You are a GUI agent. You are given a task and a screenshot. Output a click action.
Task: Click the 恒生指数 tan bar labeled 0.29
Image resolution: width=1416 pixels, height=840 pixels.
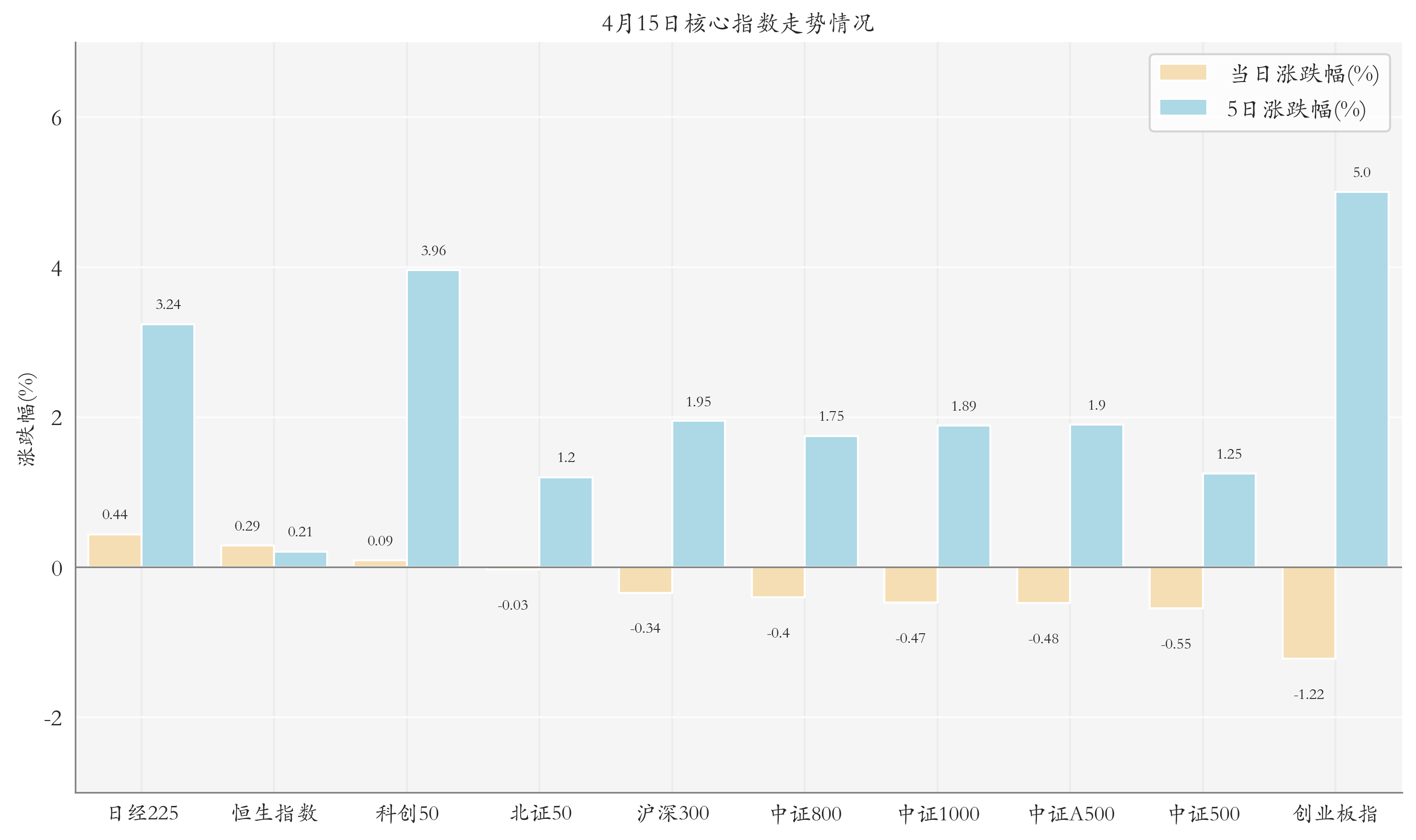pyautogui.click(x=248, y=556)
